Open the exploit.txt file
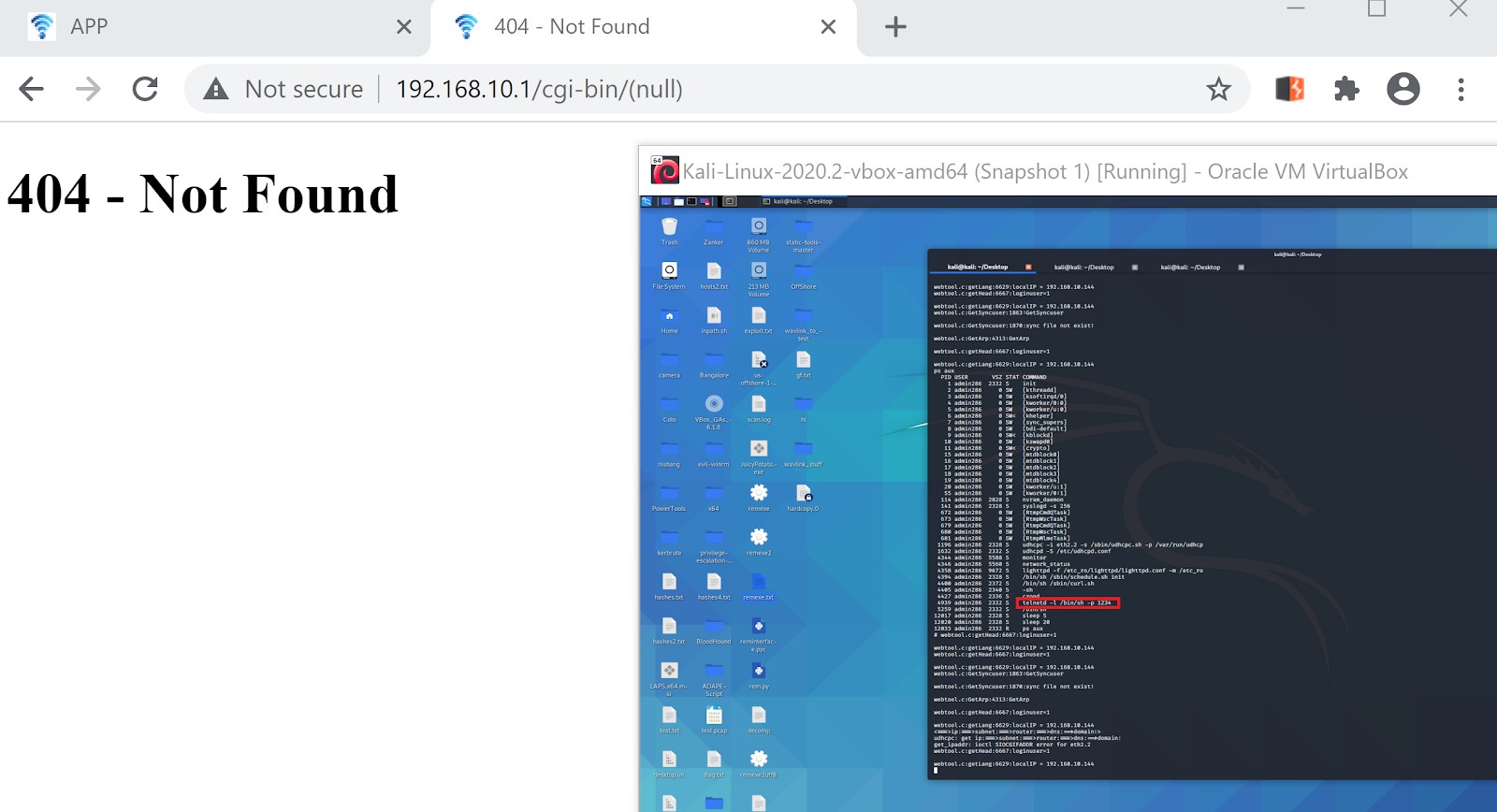 pos(759,320)
